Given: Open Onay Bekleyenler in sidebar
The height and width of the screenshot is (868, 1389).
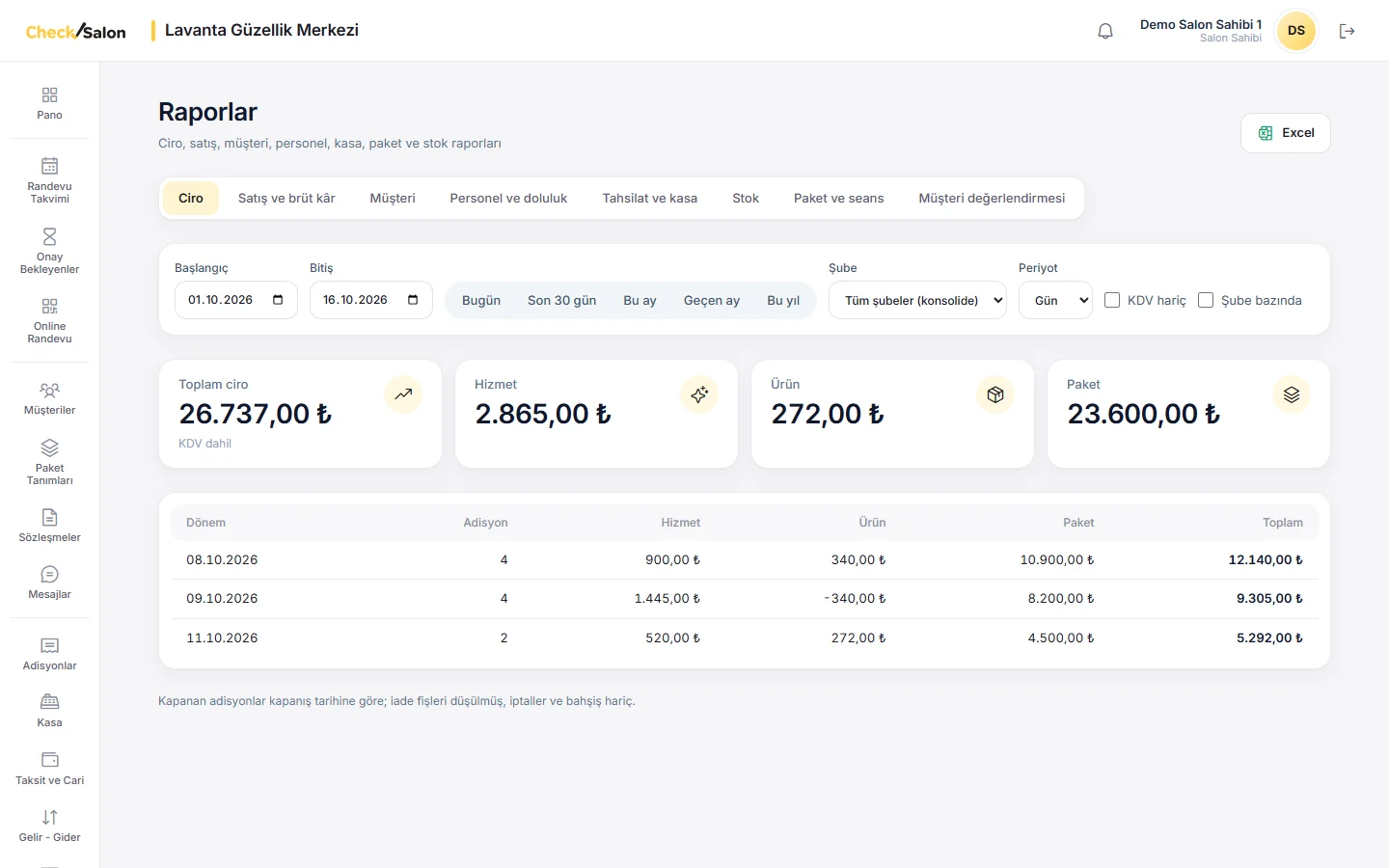Looking at the screenshot, I should 49,251.
